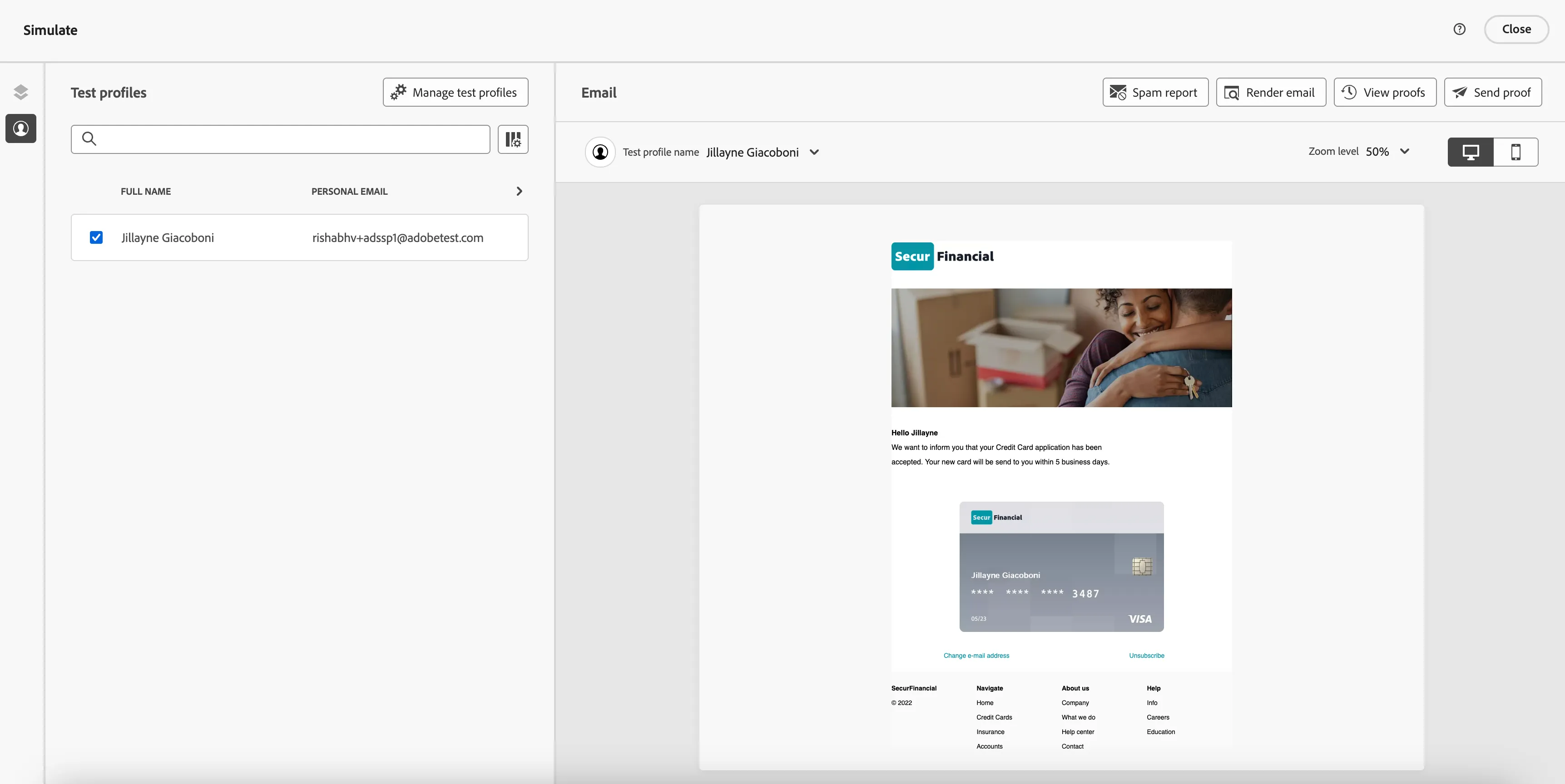This screenshot has height=784, width=1565.
Task: Click Insurance in the email footer
Action: coord(990,732)
